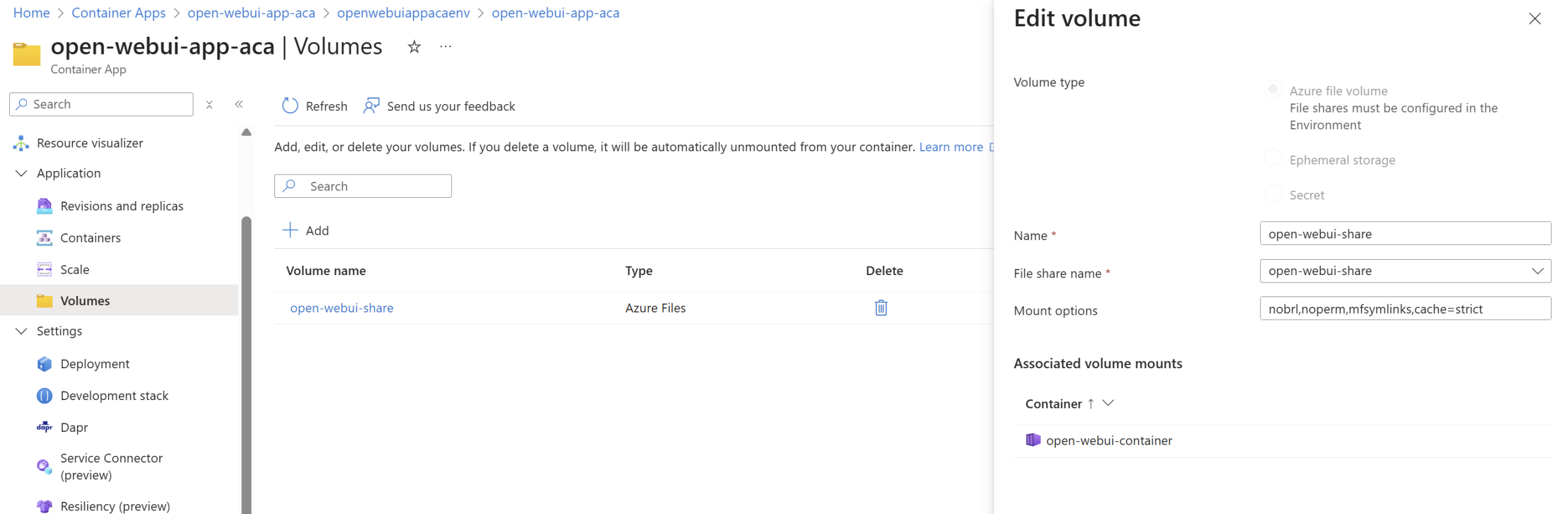1568x514 pixels.
Task: Open the more options ellipsis in header
Action: point(445,47)
